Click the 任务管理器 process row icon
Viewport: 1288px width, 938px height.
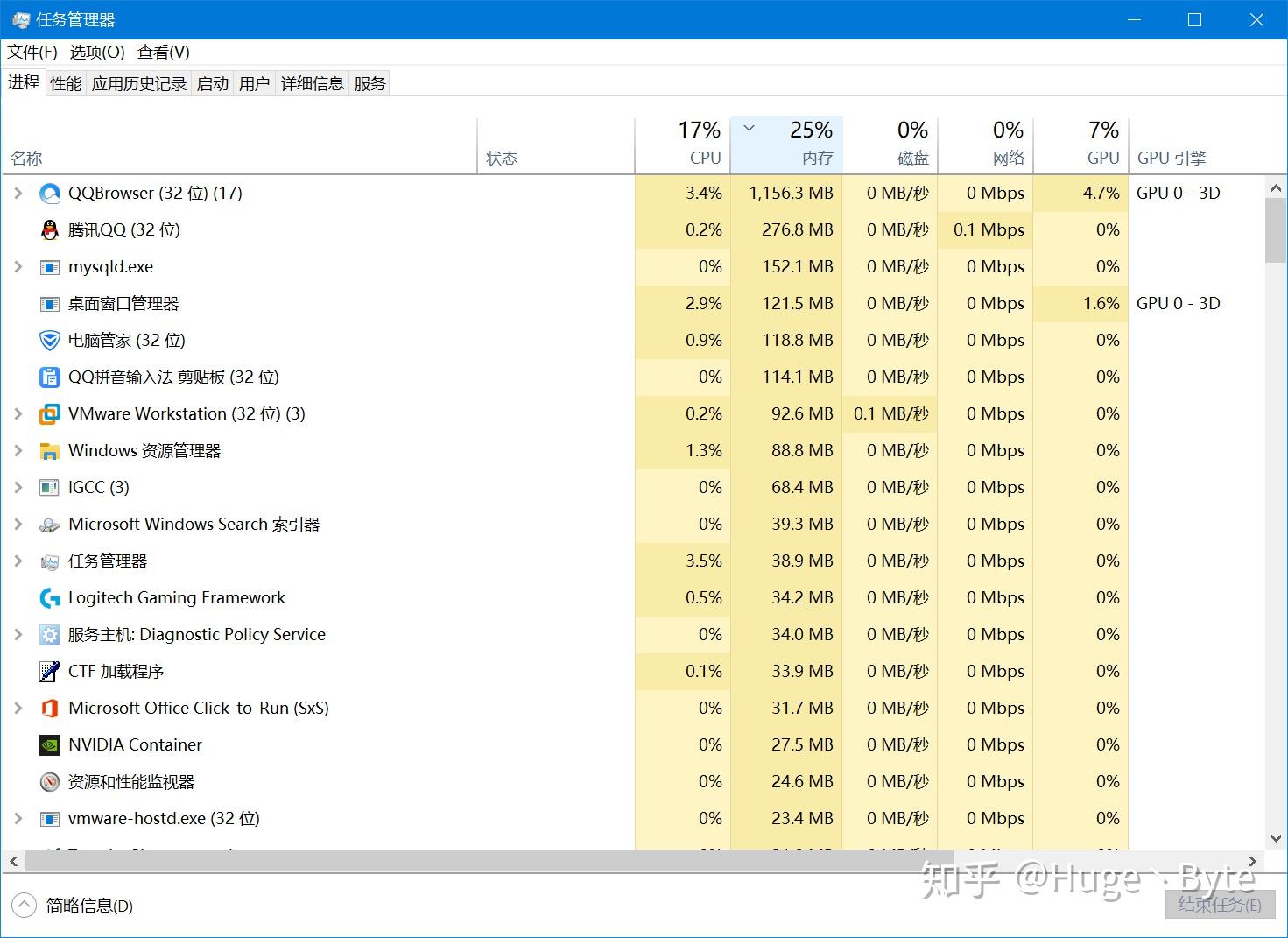click(50, 561)
